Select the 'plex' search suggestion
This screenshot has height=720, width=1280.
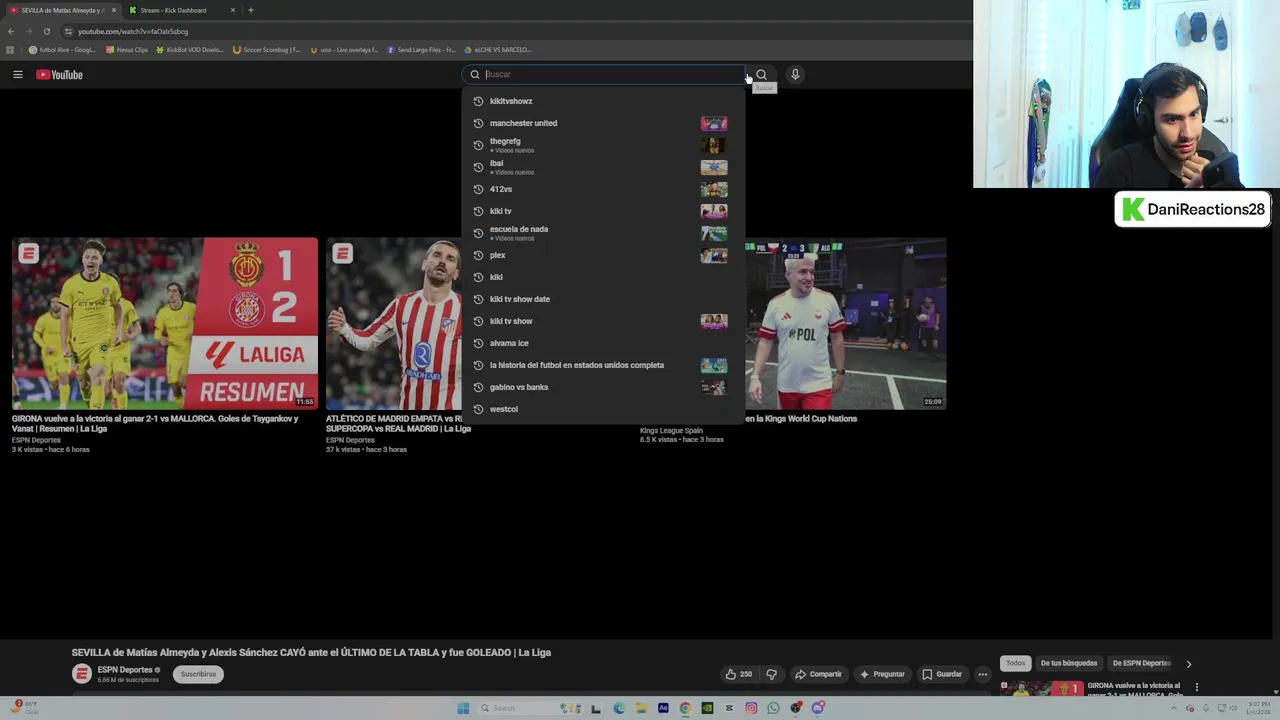tap(603, 255)
